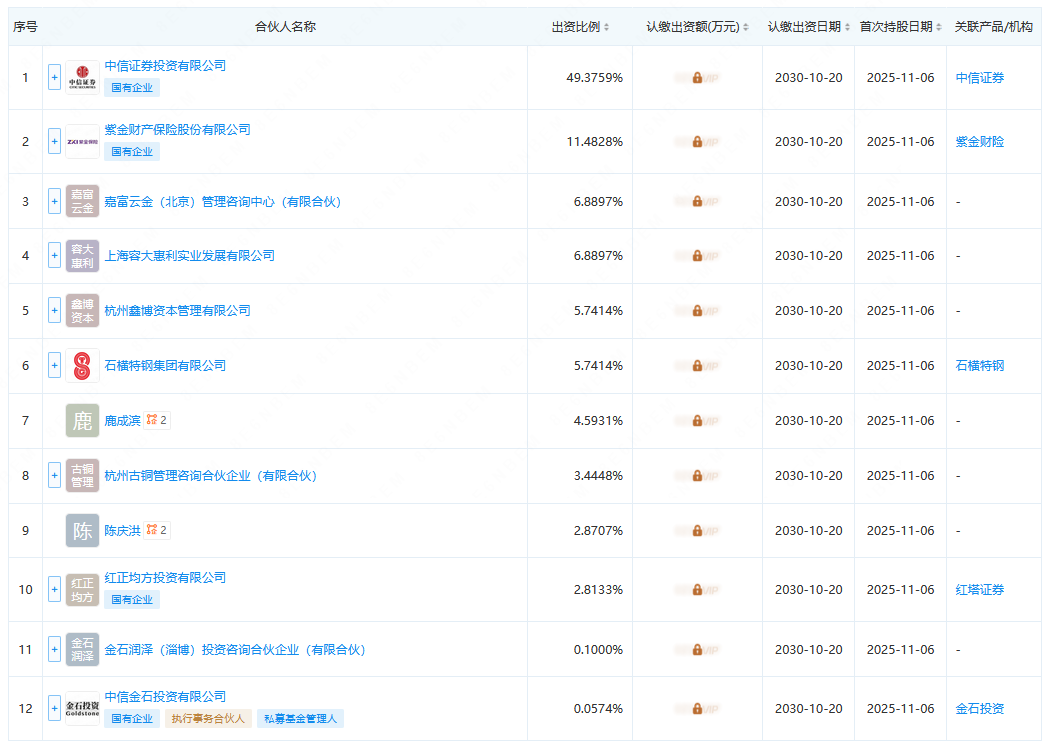The image size is (1050, 751).
Task: Click the 石横特钢 red logo icon
Action: [x=82, y=366]
